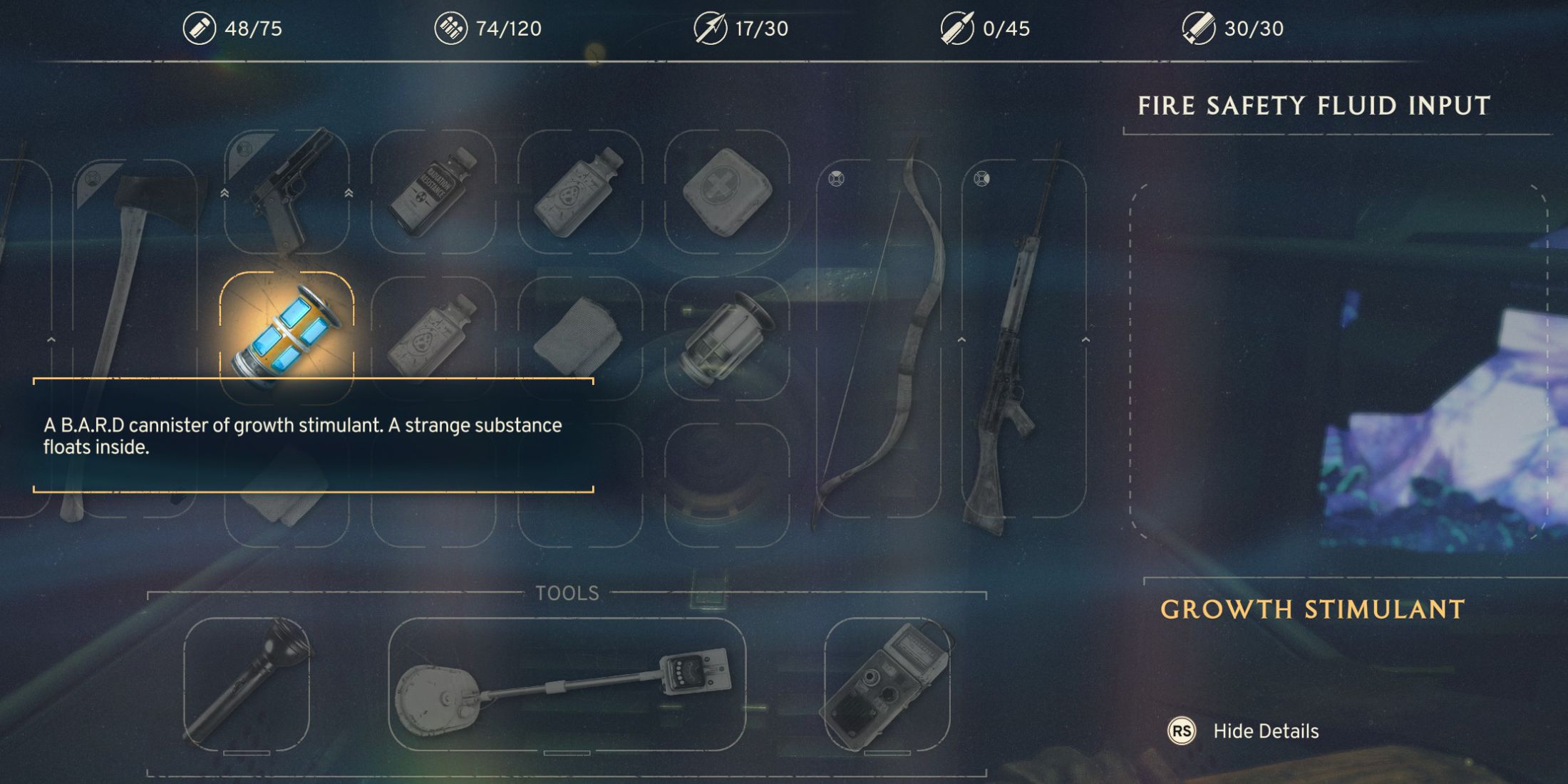
Task: Click the up chevron beside the axe
Action: [x=51, y=340]
